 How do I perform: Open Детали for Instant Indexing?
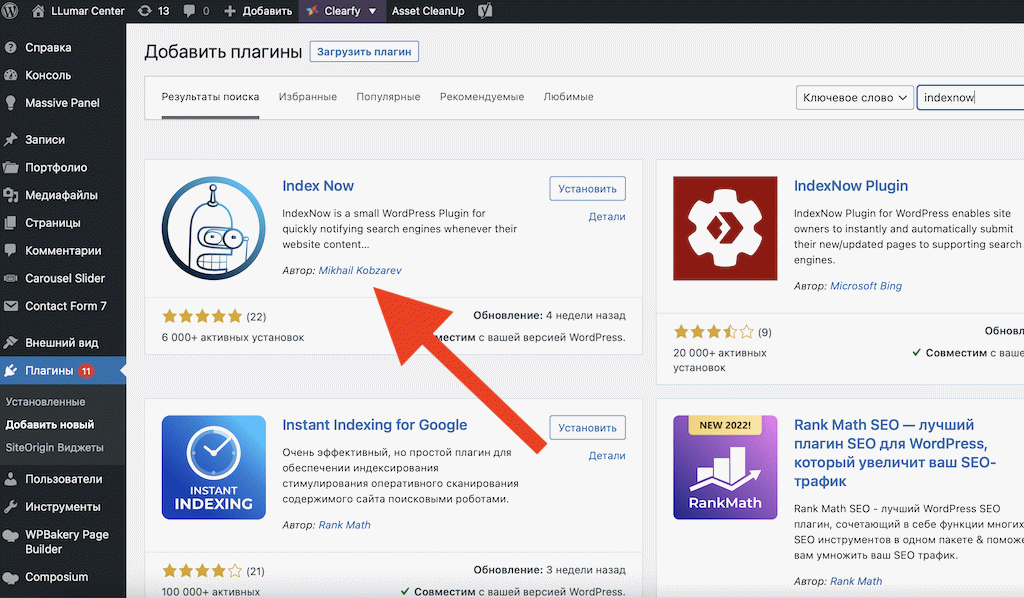pyautogui.click(x=607, y=456)
